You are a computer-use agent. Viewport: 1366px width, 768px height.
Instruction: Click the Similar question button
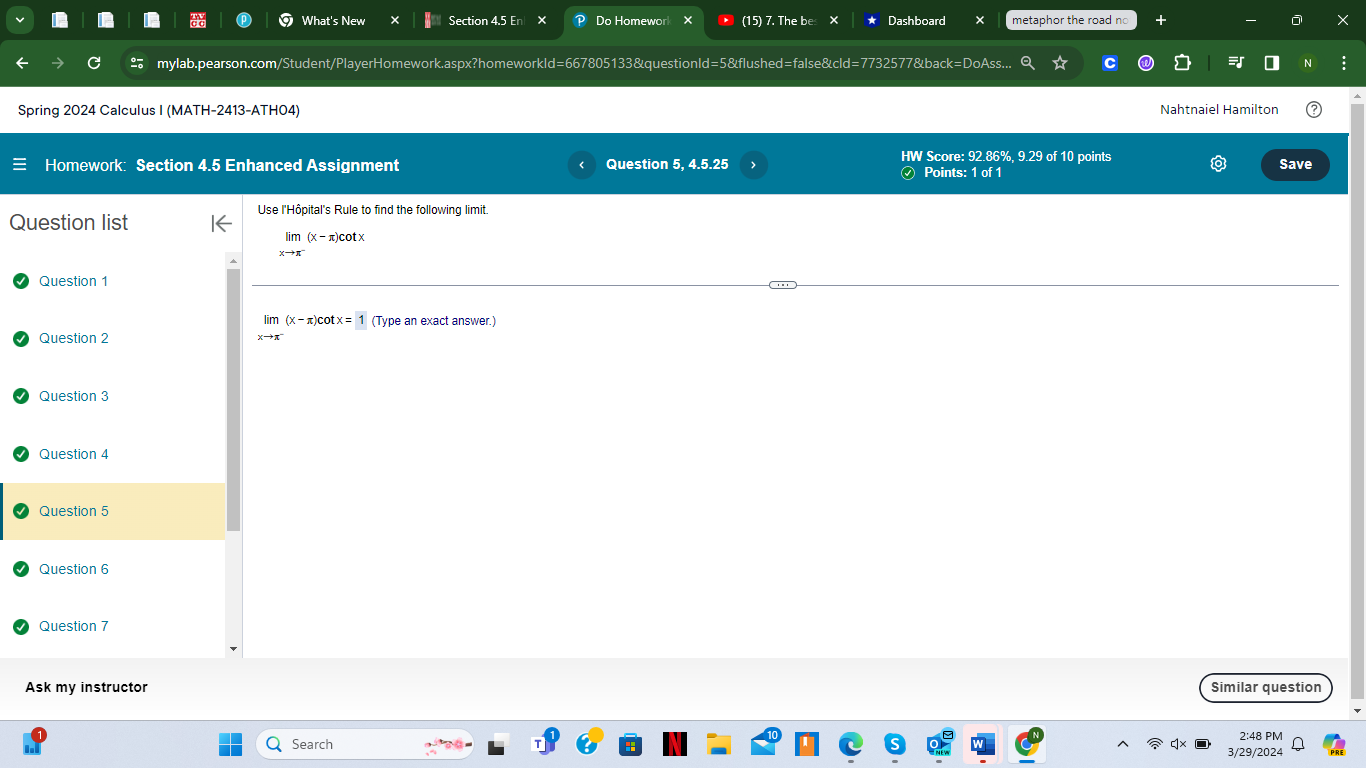point(1265,687)
